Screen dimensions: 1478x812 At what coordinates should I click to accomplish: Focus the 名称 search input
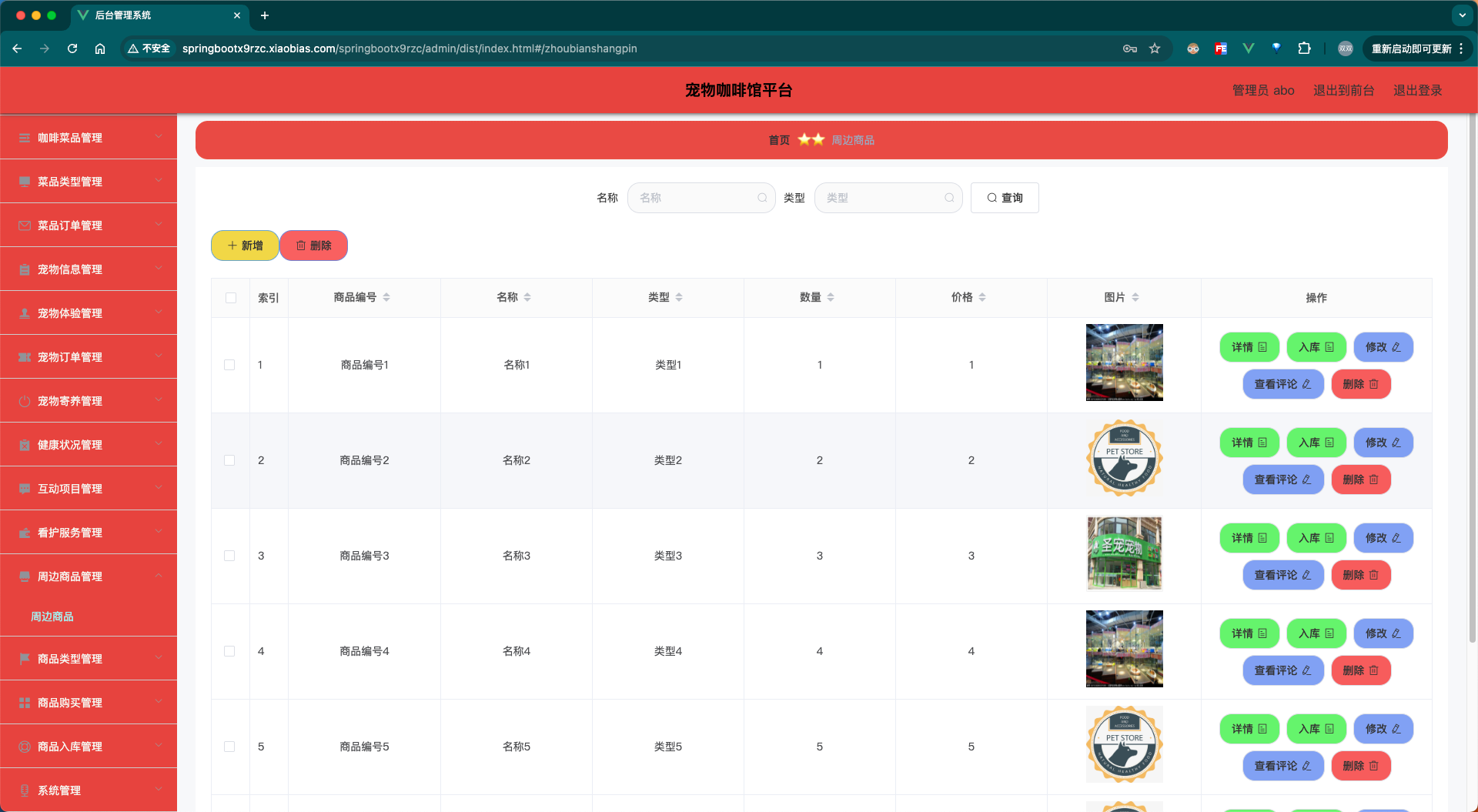click(x=701, y=198)
